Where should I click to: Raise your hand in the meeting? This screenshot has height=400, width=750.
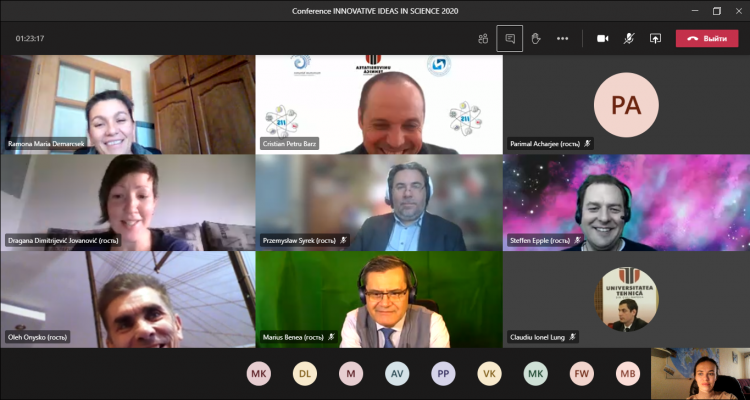point(536,38)
